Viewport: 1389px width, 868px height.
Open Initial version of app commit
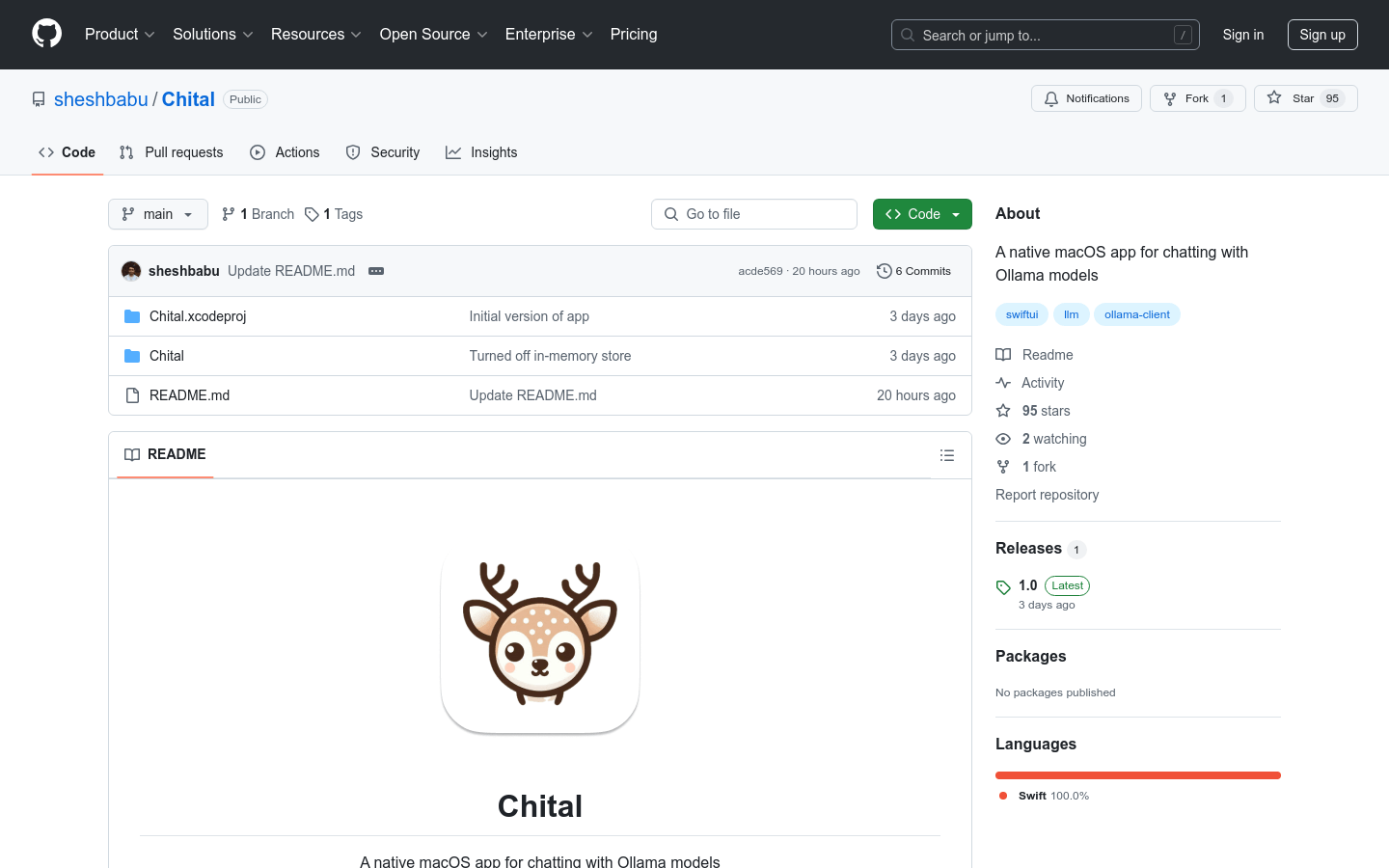529,316
